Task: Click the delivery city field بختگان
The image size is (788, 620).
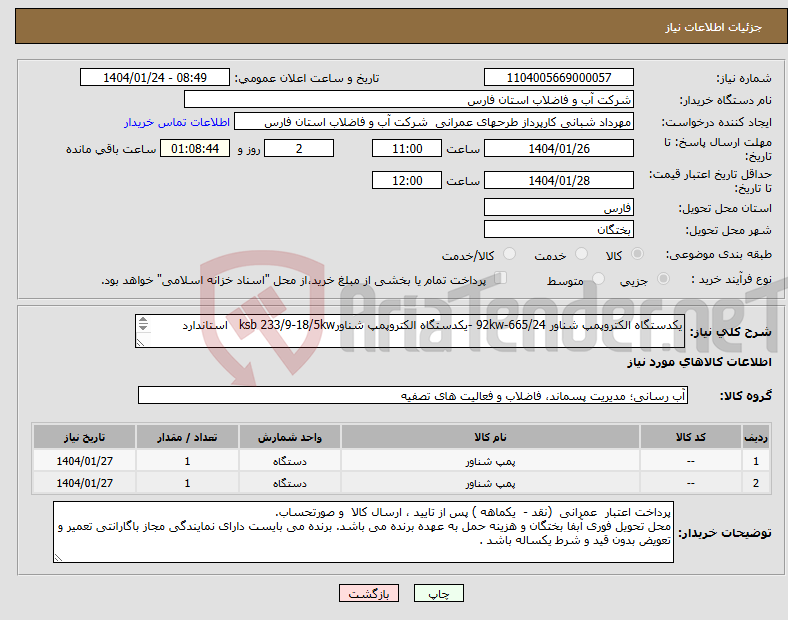Action: (x=558, y=230)
